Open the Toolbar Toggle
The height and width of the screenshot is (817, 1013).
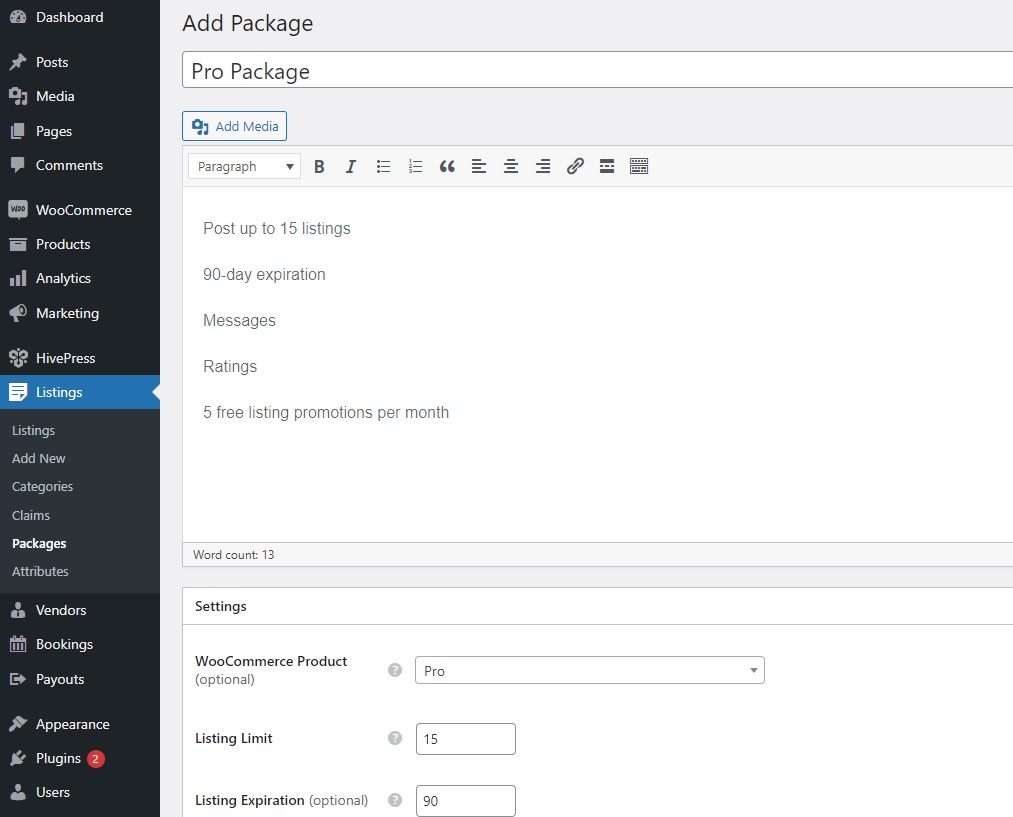[x=639, y=166]
